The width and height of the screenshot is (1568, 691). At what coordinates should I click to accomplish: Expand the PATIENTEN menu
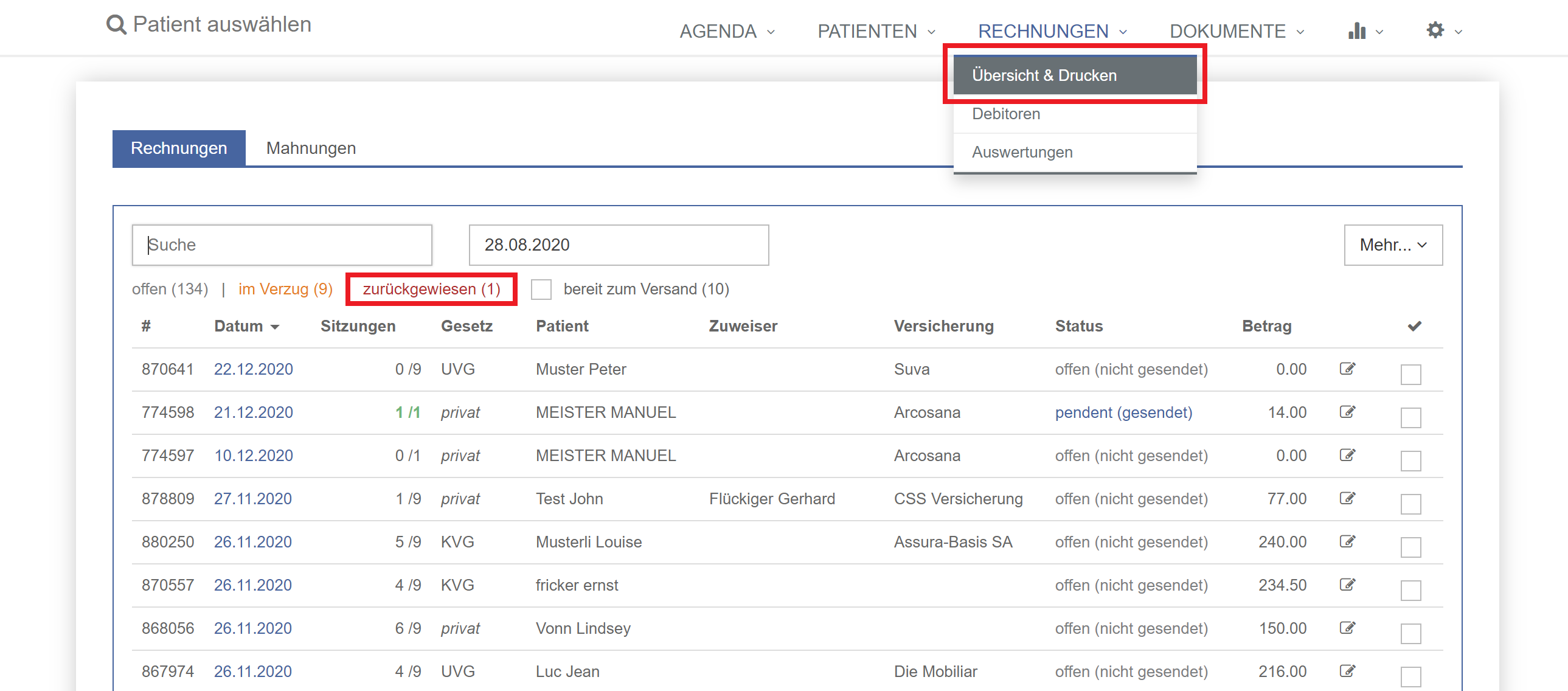point(876,31)
